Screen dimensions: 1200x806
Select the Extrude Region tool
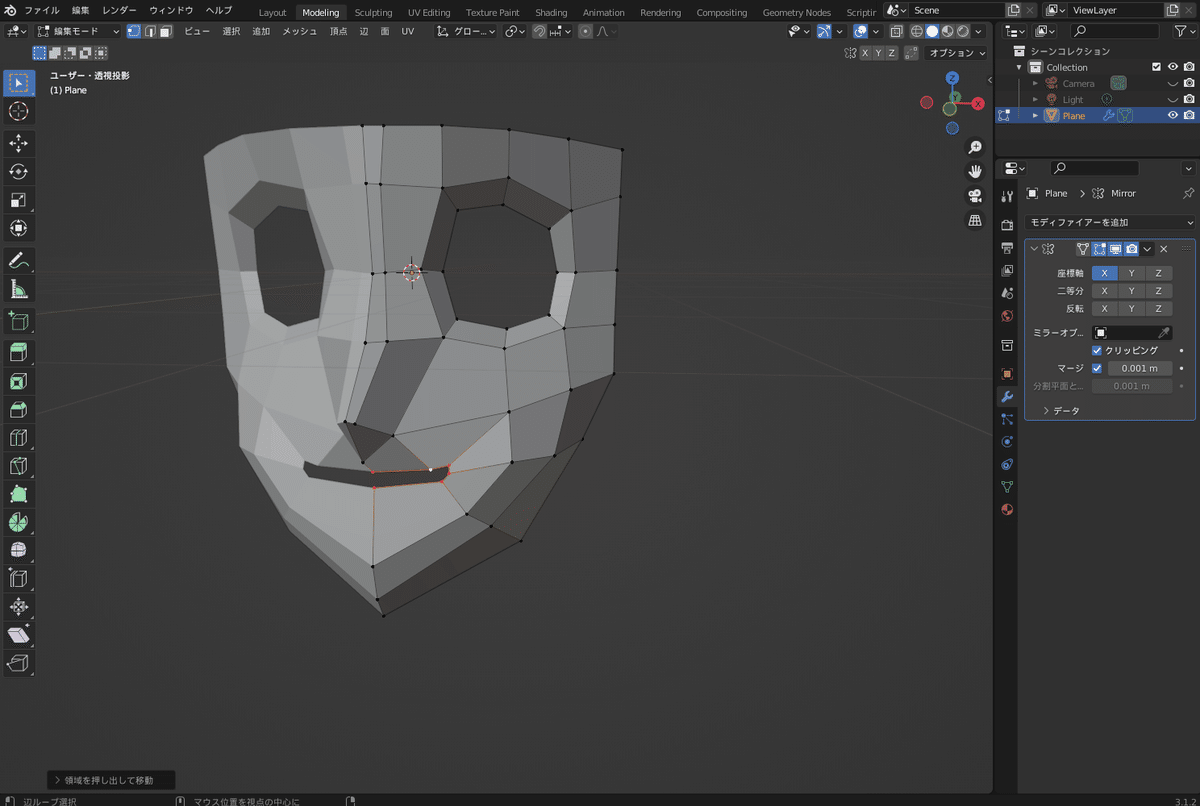coord(19,353)
